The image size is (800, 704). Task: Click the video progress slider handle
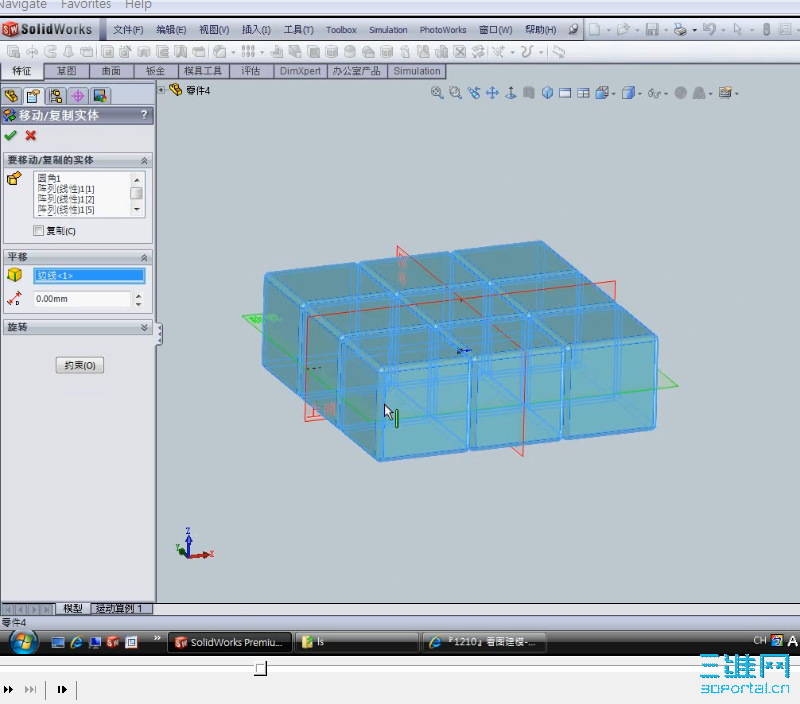click(261, 668)
